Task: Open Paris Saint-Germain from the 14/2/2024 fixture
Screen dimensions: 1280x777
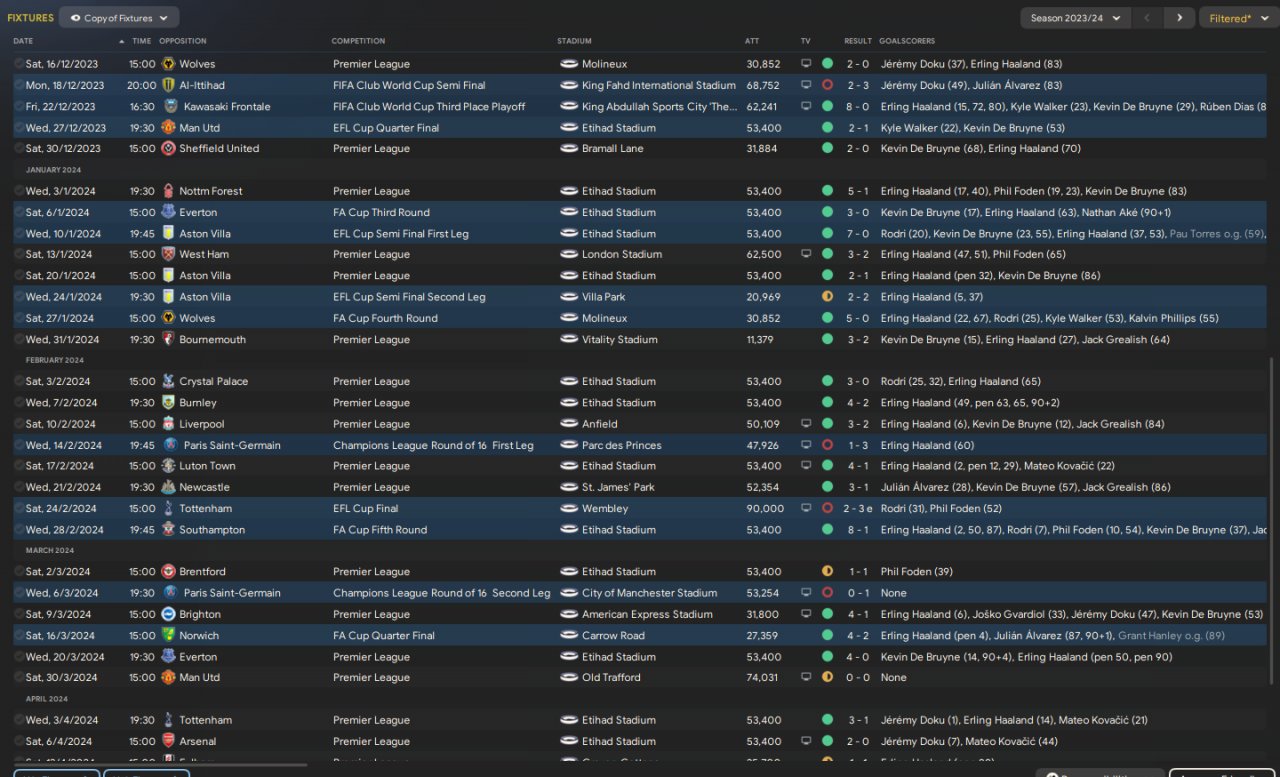Action: 232,445
